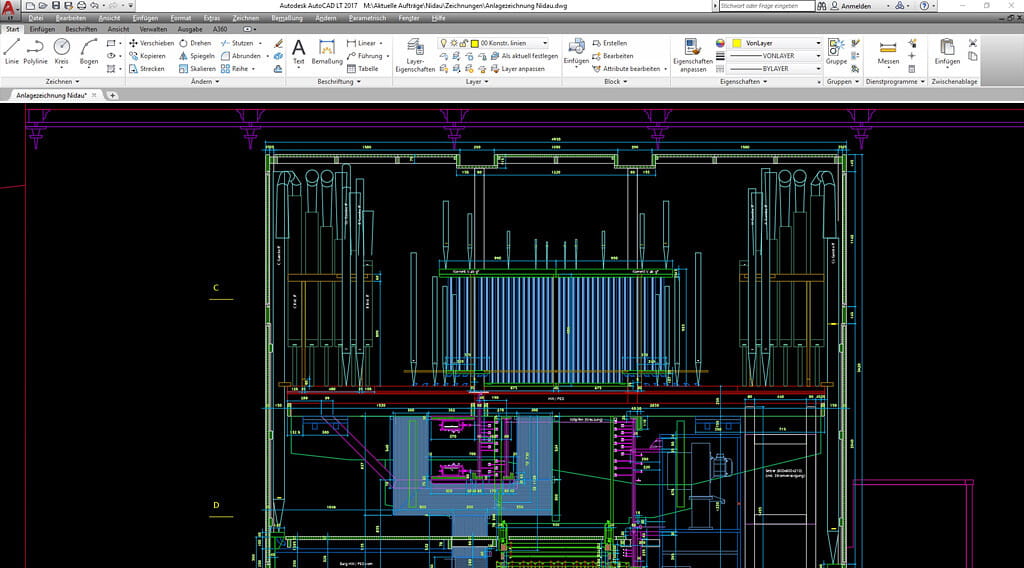Switch to the Beschriften ribbon tab
This screenshot has height=568, width=1024.
pos(81,29)
